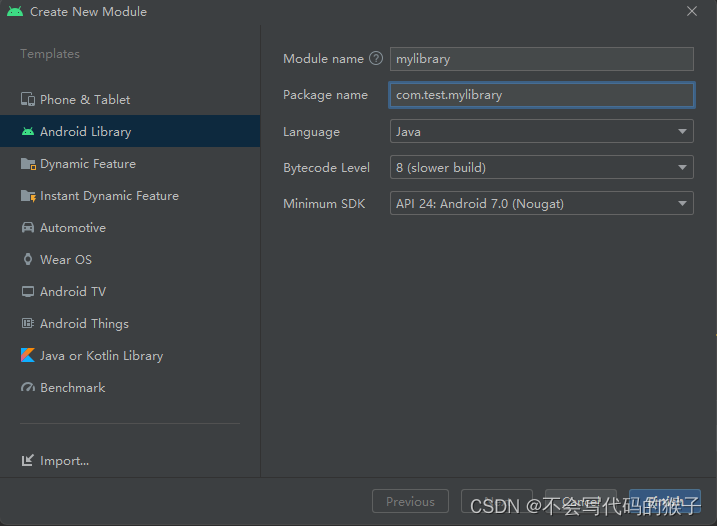Close the Create New Module dialog

[692, 11]
